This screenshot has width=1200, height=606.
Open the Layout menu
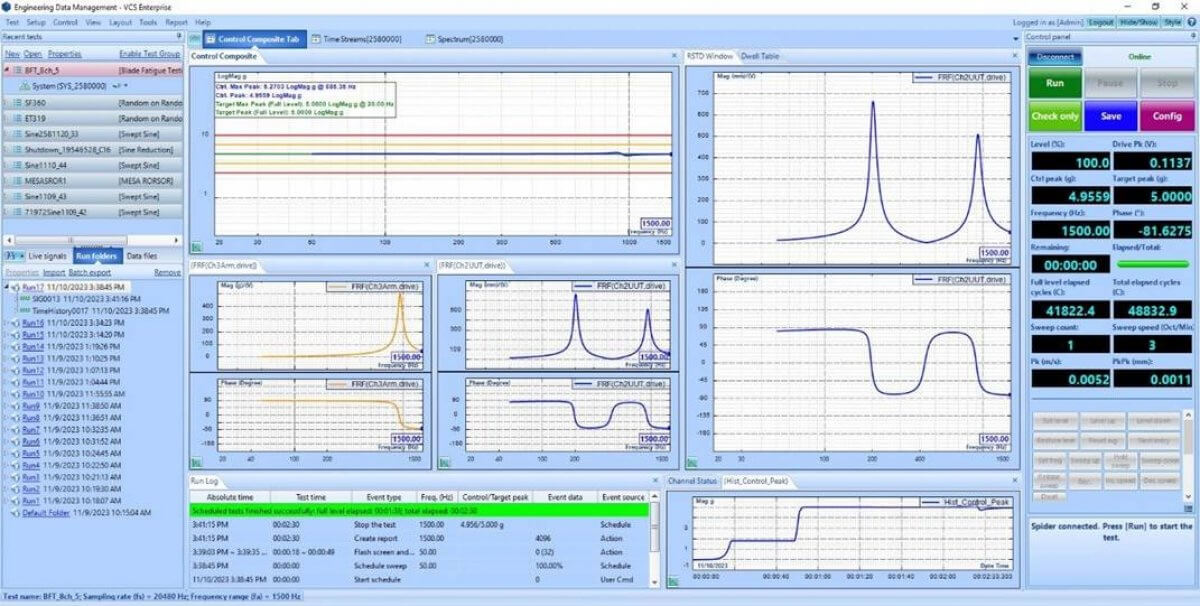[120, 22]
